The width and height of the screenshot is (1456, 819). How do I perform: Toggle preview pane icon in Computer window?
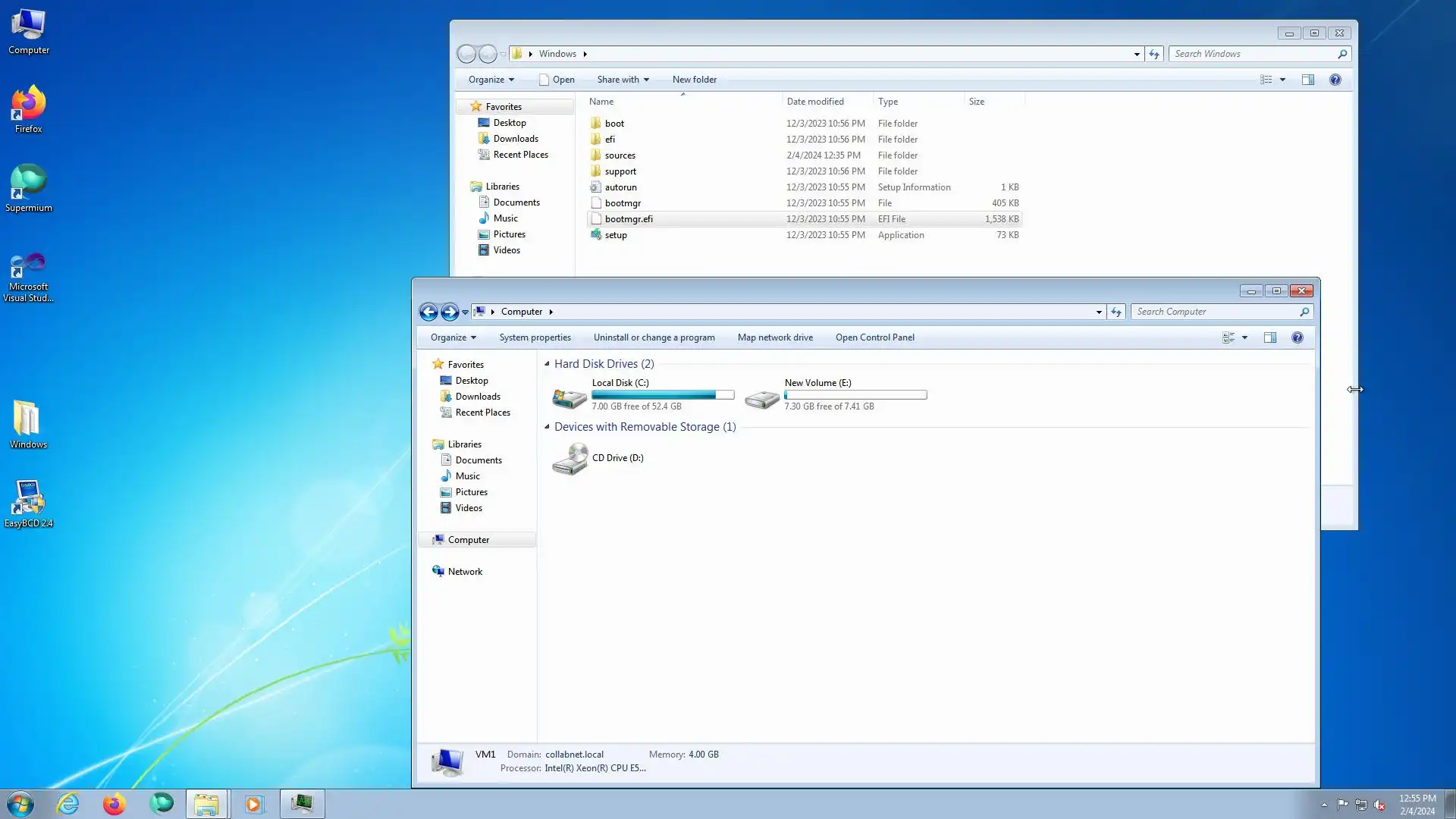click(1270, 337)
